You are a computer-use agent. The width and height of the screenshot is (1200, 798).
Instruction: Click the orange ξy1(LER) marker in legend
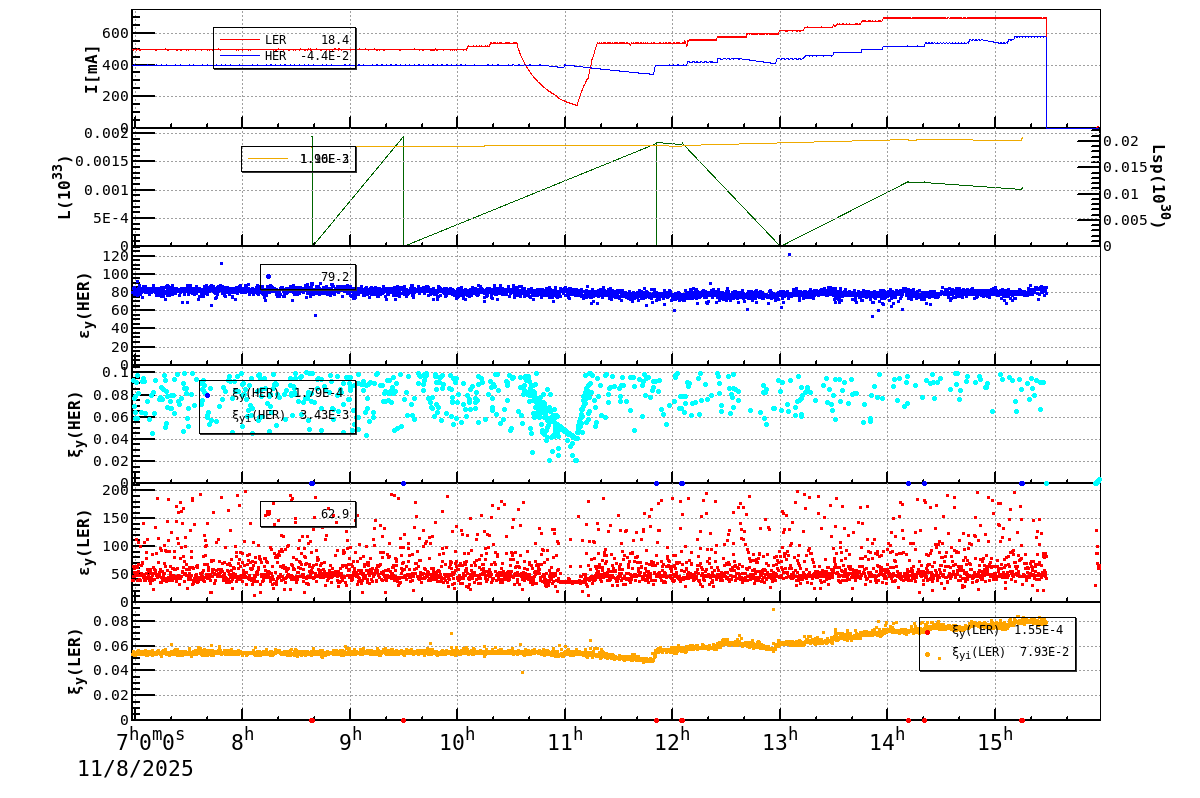(928, 654)
